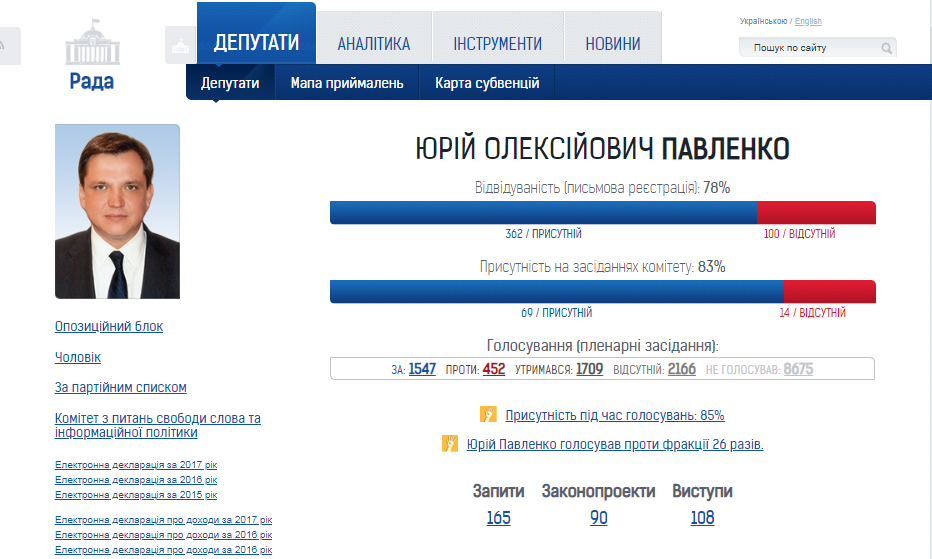Click the committee presence 83% bar
This screenshot has height=559, width=932.
pyautogui.click(x=603, y=291)
